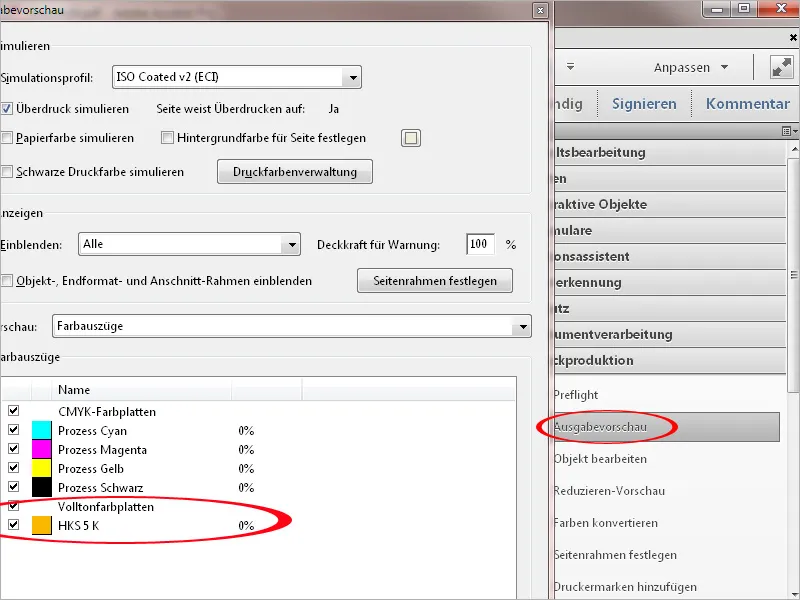Click the diagonal arrows expand icon
Image resolution: width=800 pixels, height=600 pixels.
pyautogui.click(x=780, y=67)
